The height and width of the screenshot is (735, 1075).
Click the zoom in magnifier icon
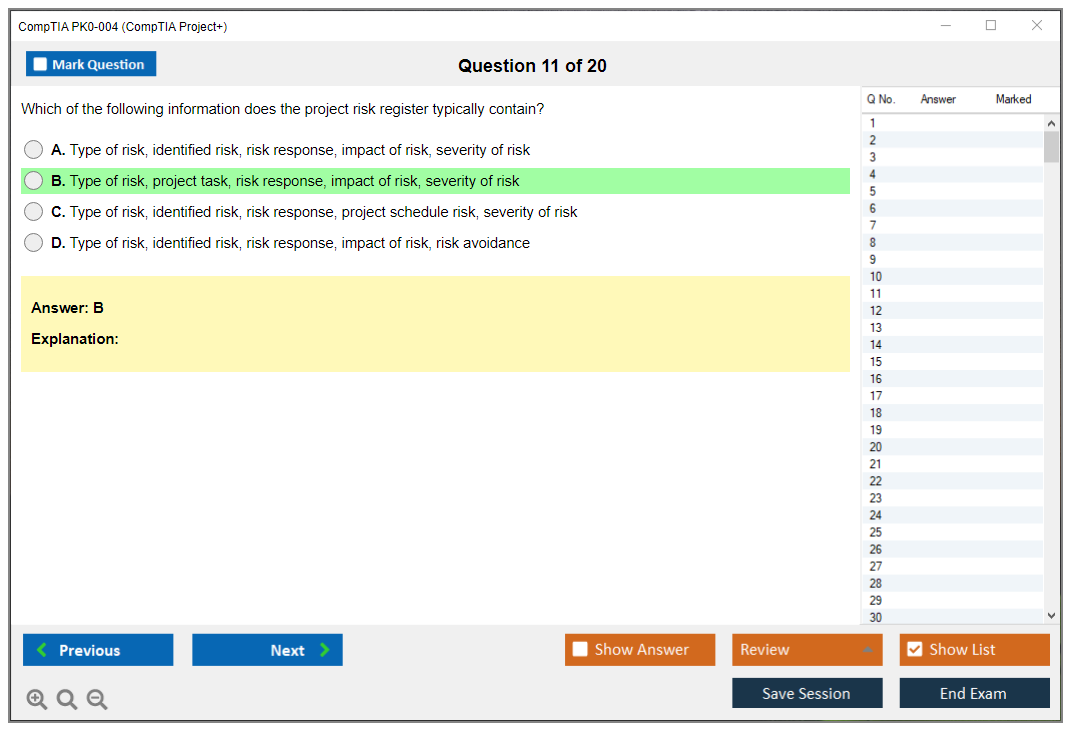pos(37,699)
